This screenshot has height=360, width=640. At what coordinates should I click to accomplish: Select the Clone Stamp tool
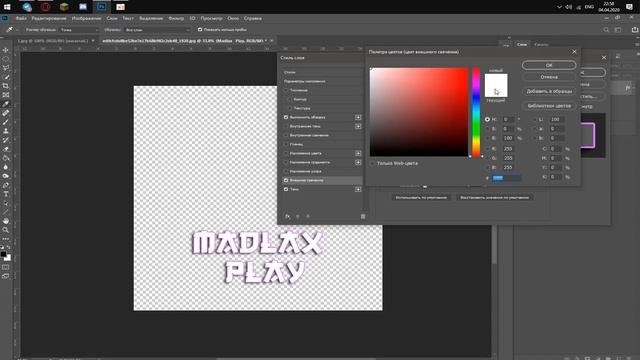click(x=6, y=131)
